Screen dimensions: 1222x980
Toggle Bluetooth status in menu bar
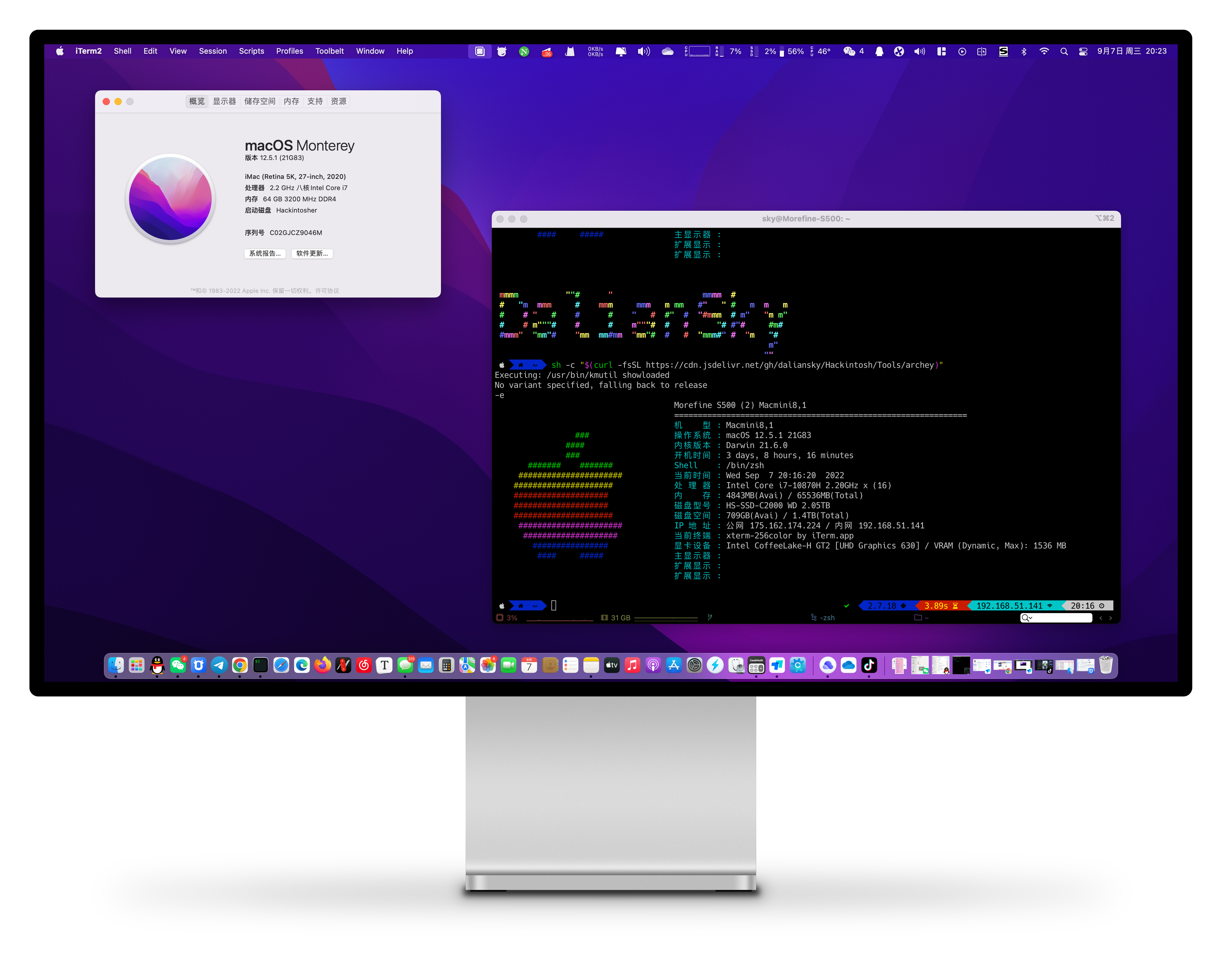click(1024, 51)
